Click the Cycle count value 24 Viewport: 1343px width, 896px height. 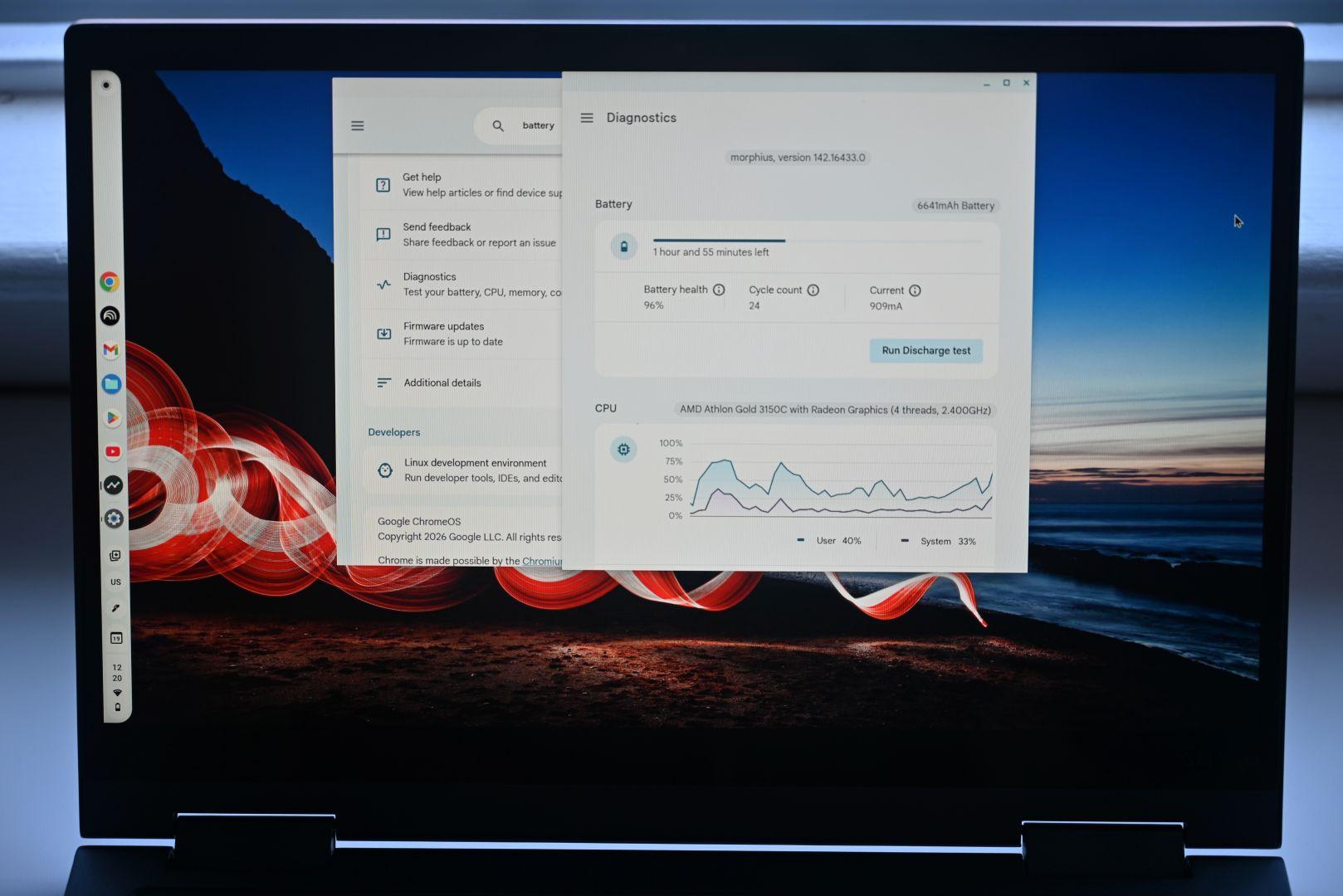(x=755, y=306)
